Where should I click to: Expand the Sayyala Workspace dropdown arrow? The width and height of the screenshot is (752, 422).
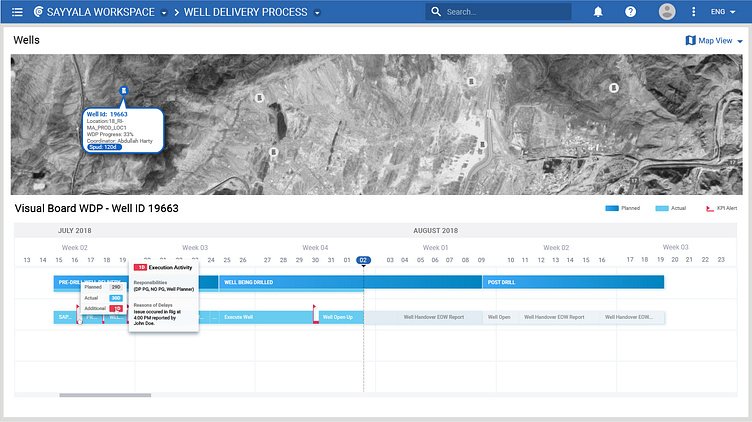coord(163,13)
